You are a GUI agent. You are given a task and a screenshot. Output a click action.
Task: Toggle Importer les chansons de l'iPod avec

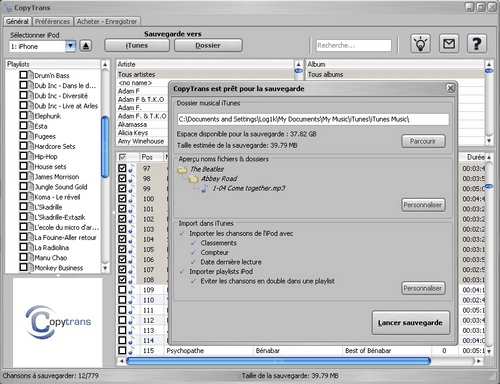182,233
